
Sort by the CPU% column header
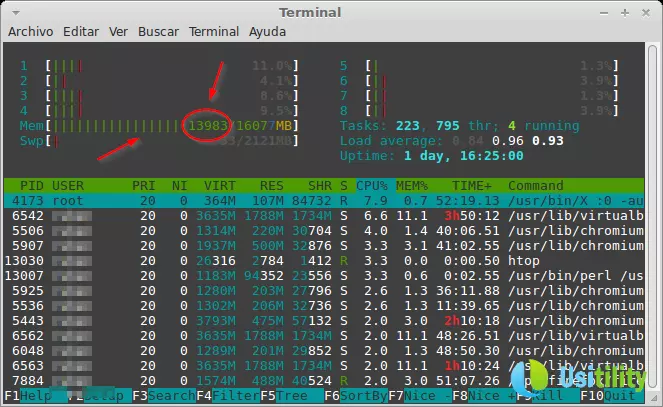tap(372, 186)
